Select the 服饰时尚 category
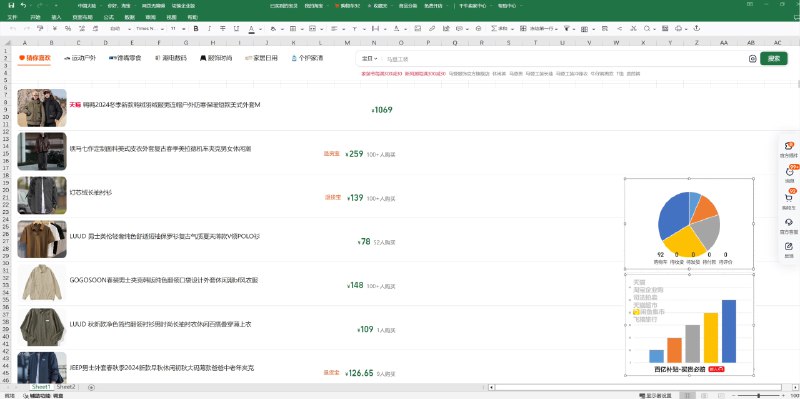 click(216, 58)
